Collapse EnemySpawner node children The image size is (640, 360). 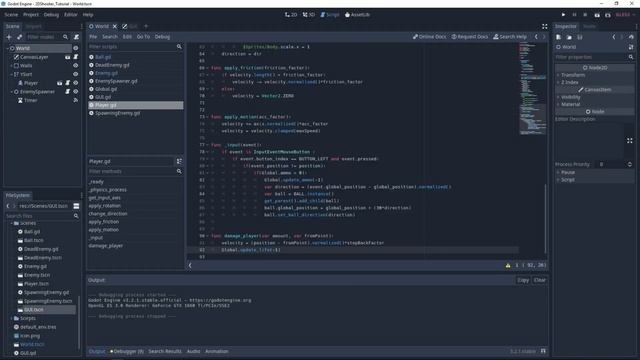[x=11, y=91]
